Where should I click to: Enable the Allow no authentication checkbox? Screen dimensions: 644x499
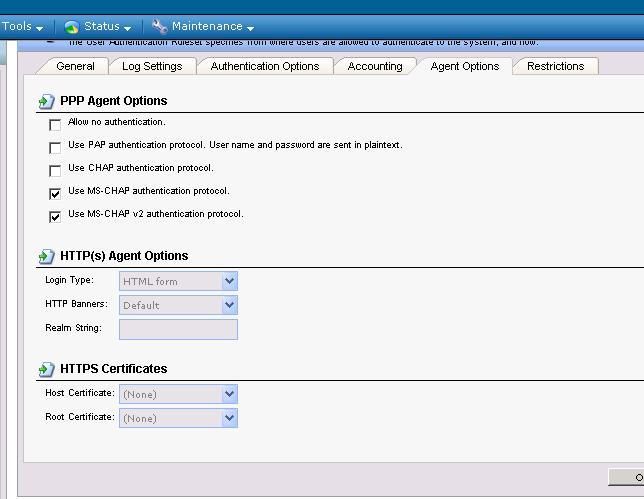(55, 124)
